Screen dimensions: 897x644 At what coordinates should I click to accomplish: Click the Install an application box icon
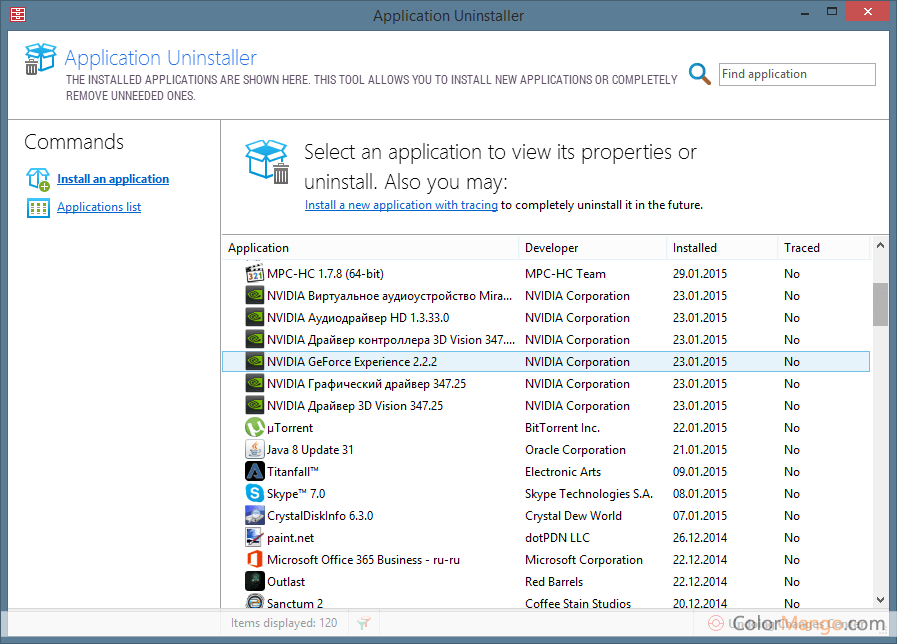pos(38,179)
